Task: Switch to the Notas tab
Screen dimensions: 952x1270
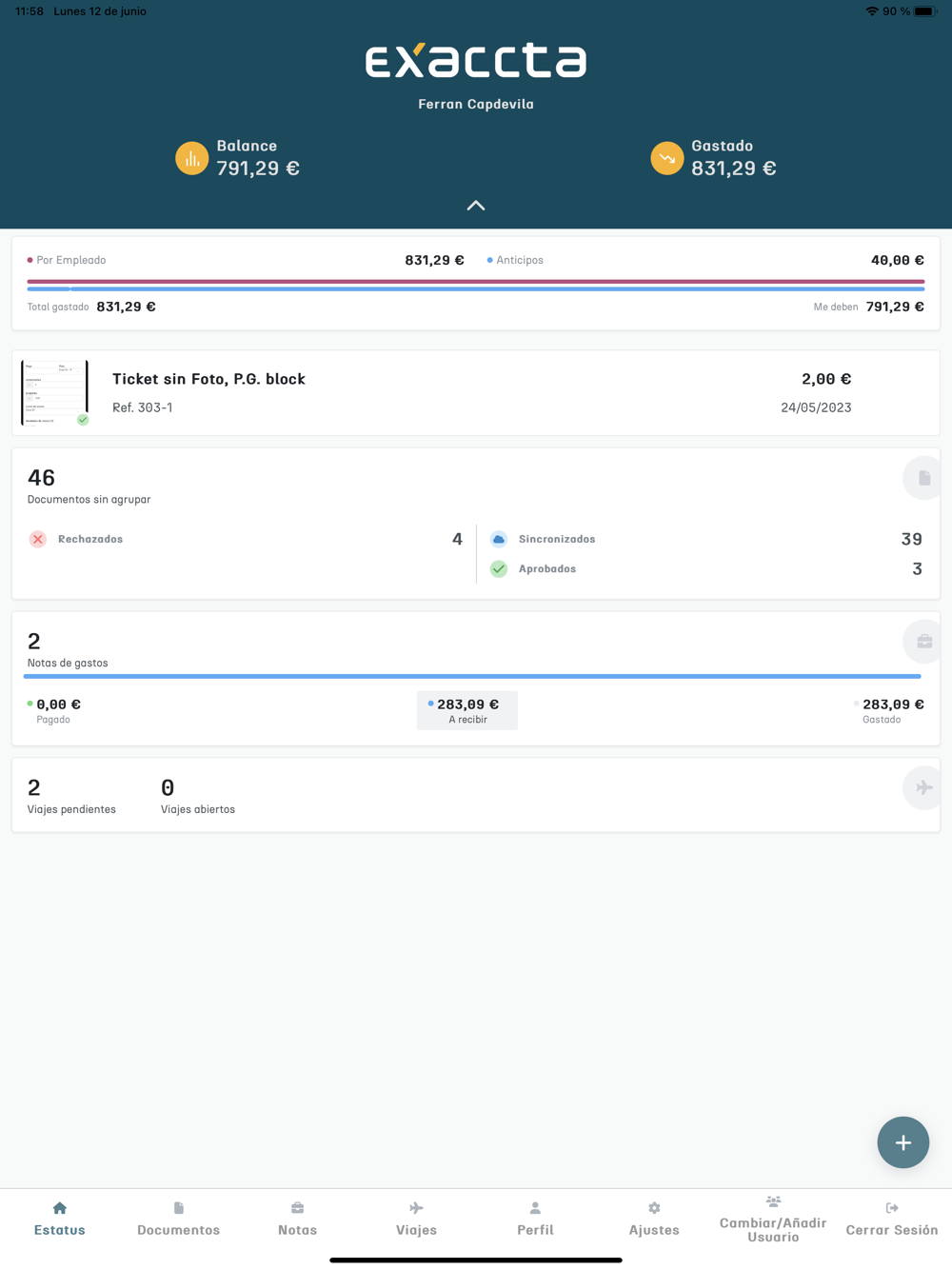Action: (297, 1220)
